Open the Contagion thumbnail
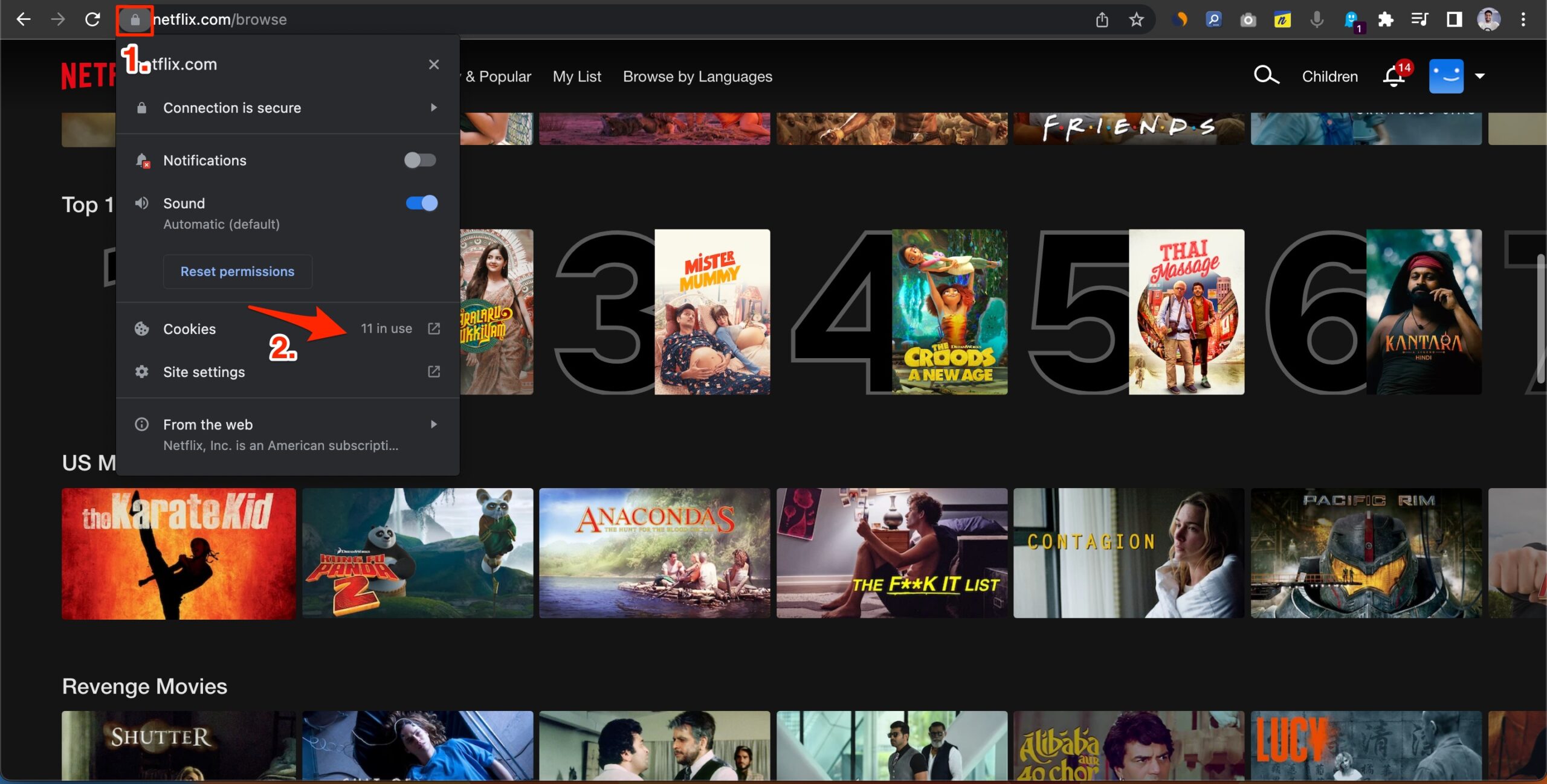 tap(1129, 553)
